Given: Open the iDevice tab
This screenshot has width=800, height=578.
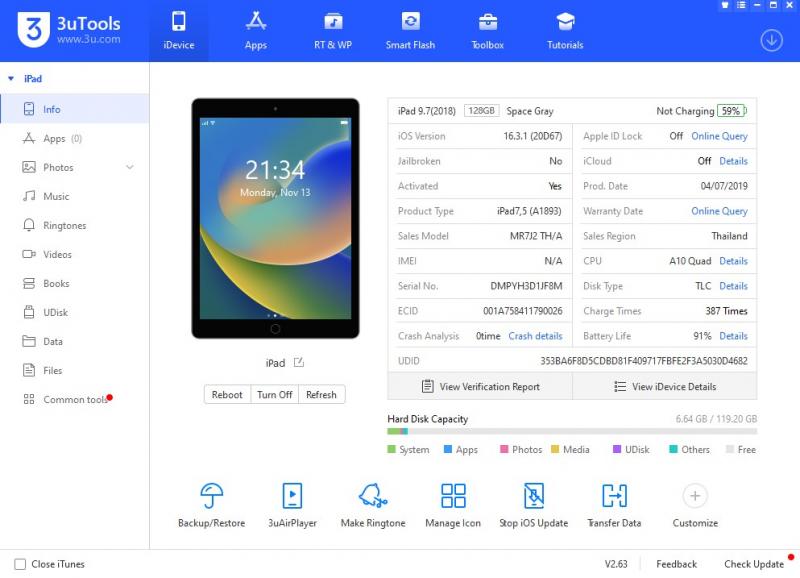Looking at the screenshot, I should coord(179,31).
